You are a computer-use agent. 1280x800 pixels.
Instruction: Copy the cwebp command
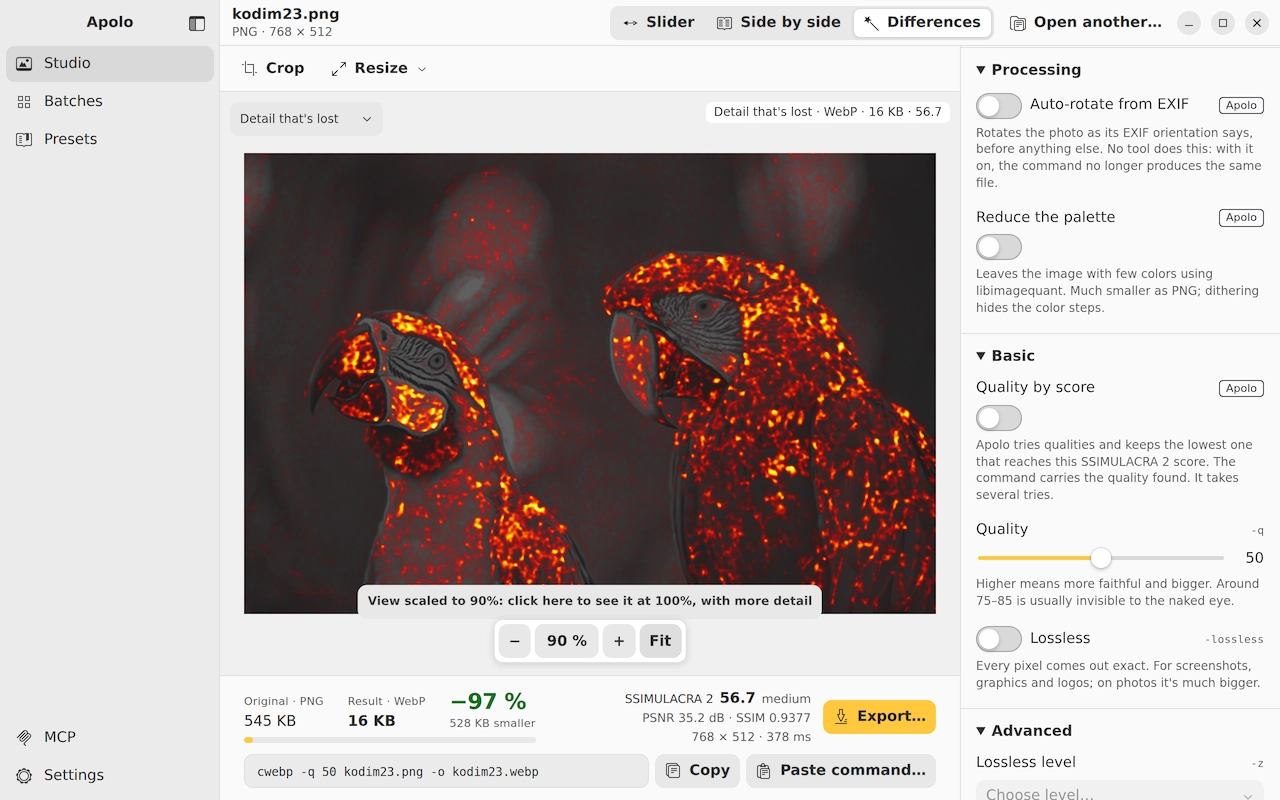697,770
